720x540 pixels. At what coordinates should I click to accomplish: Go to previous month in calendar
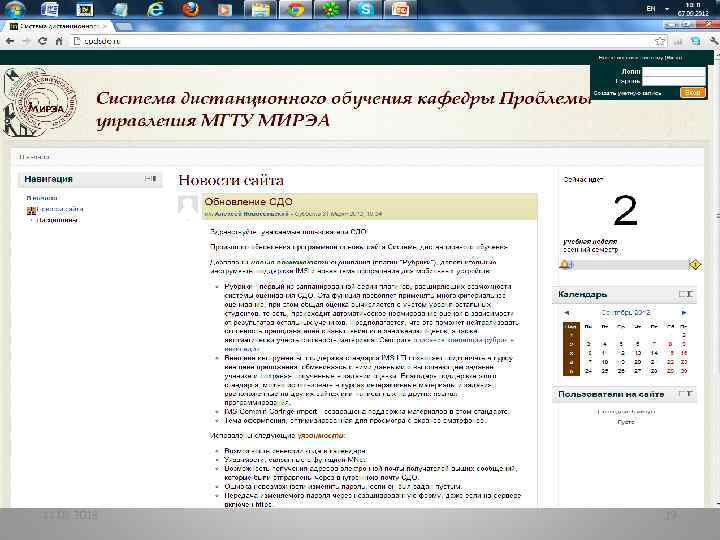567,312
